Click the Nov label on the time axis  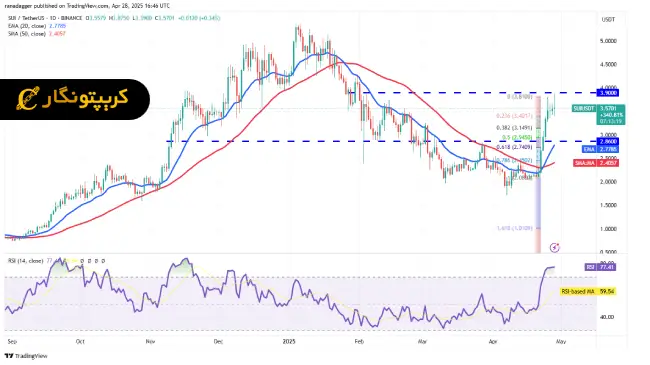pyautogui.click(x=150, y=341)
